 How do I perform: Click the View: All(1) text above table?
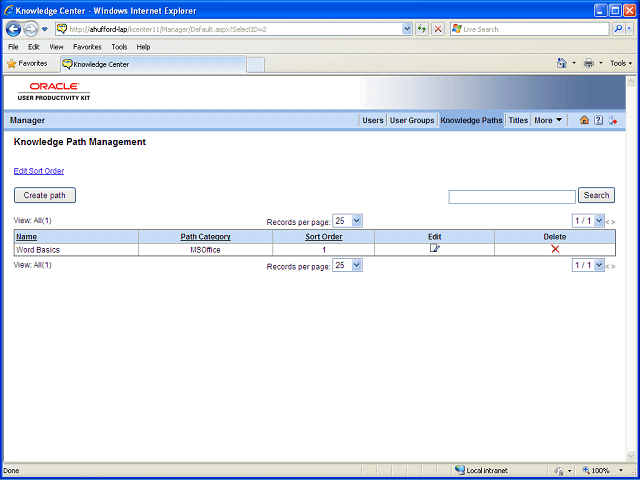pyautogui.click(x=33, y=220)
